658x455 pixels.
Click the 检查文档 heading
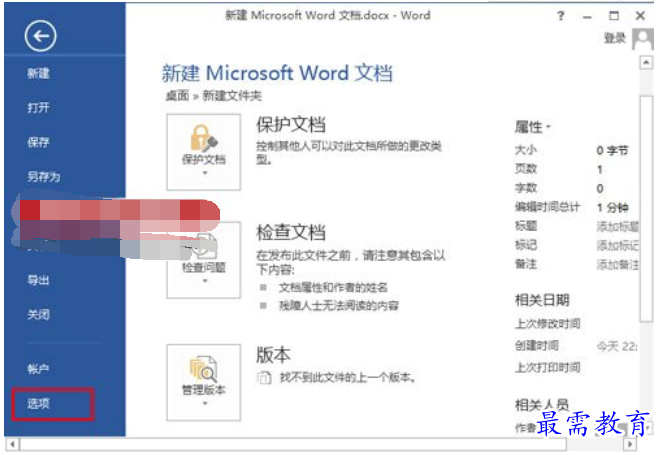tap(291, 232)
